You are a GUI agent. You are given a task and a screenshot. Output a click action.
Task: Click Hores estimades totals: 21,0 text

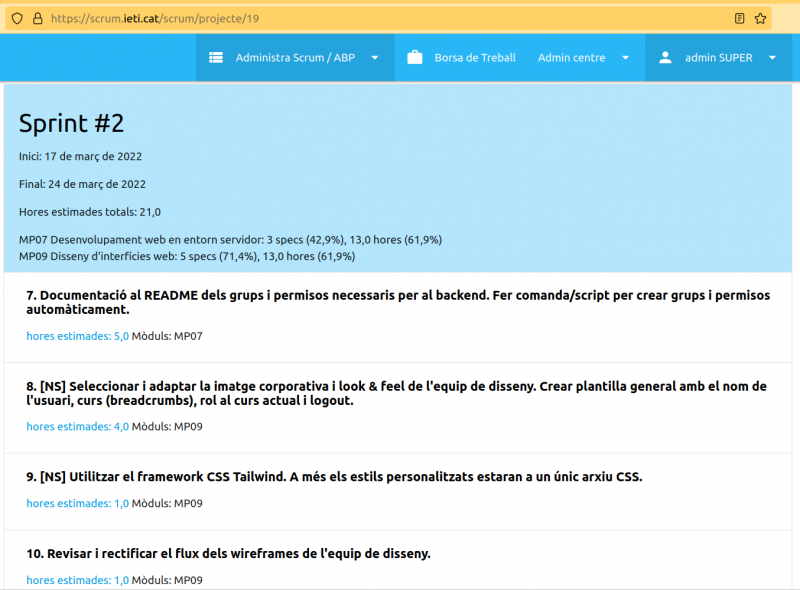coord(90,212)
